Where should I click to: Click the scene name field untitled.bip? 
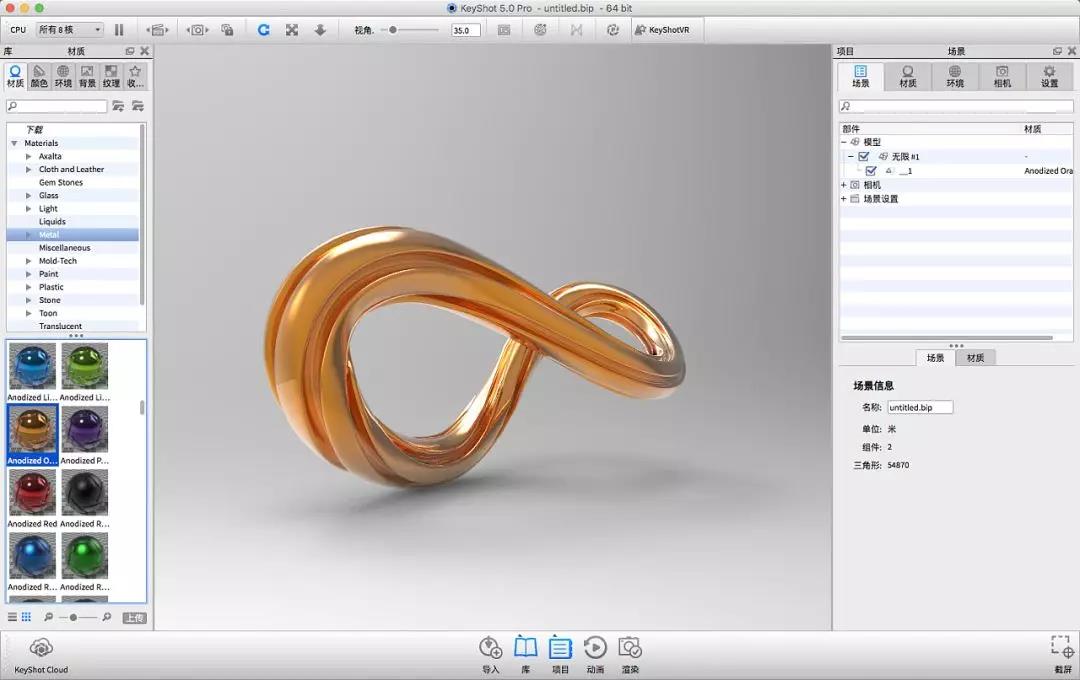920,407
